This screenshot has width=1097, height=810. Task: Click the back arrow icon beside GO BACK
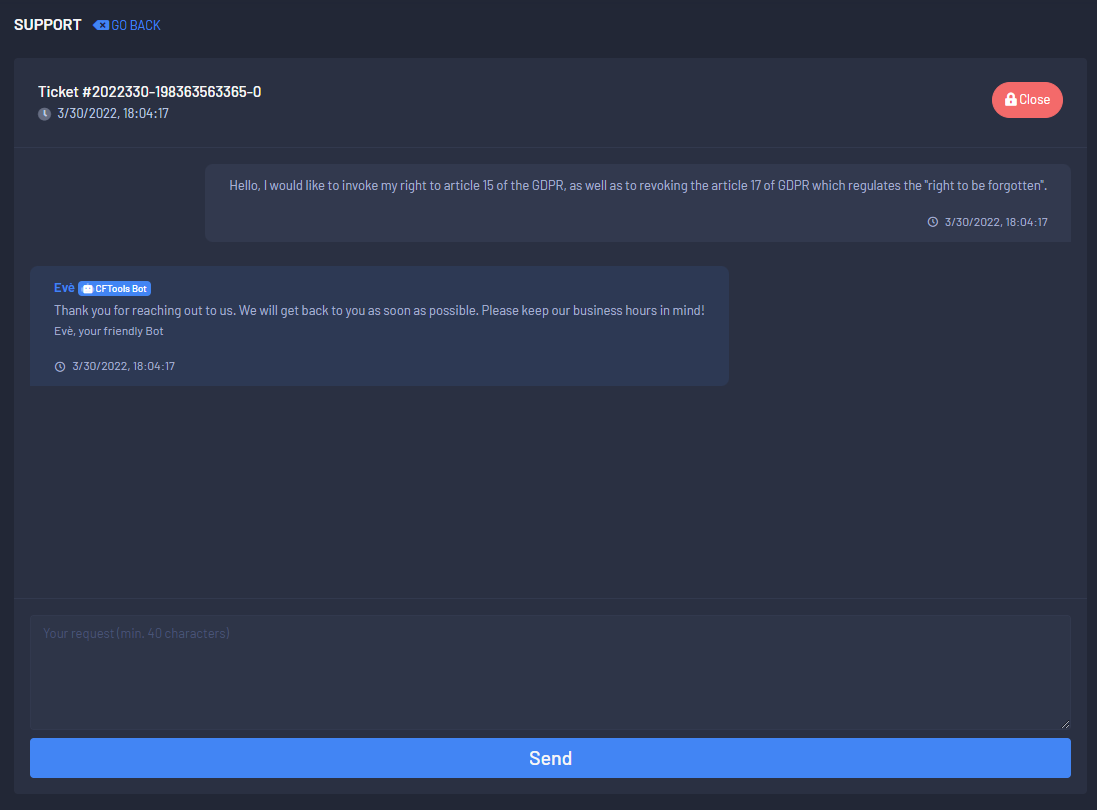tap(101, 25)
